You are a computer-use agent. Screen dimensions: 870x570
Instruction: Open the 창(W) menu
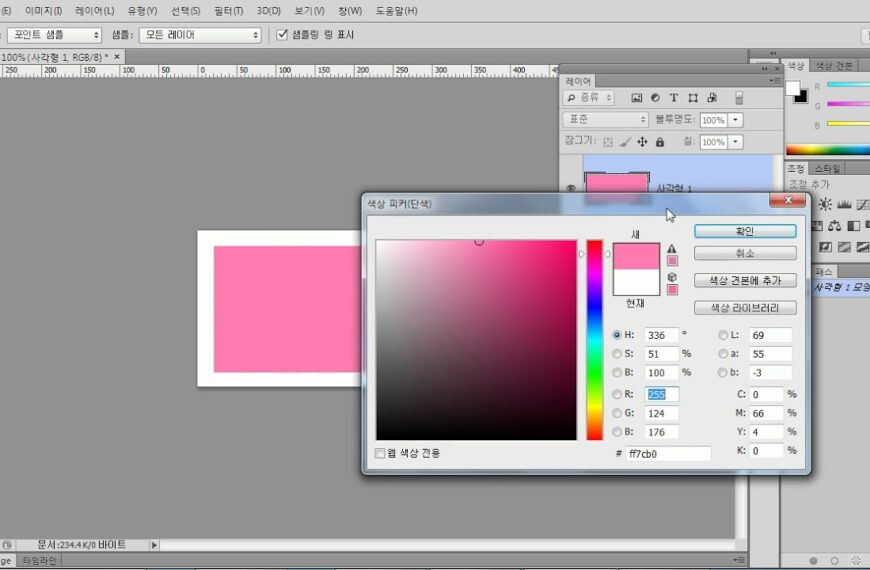pyautogui.click(x=350, y=11)
